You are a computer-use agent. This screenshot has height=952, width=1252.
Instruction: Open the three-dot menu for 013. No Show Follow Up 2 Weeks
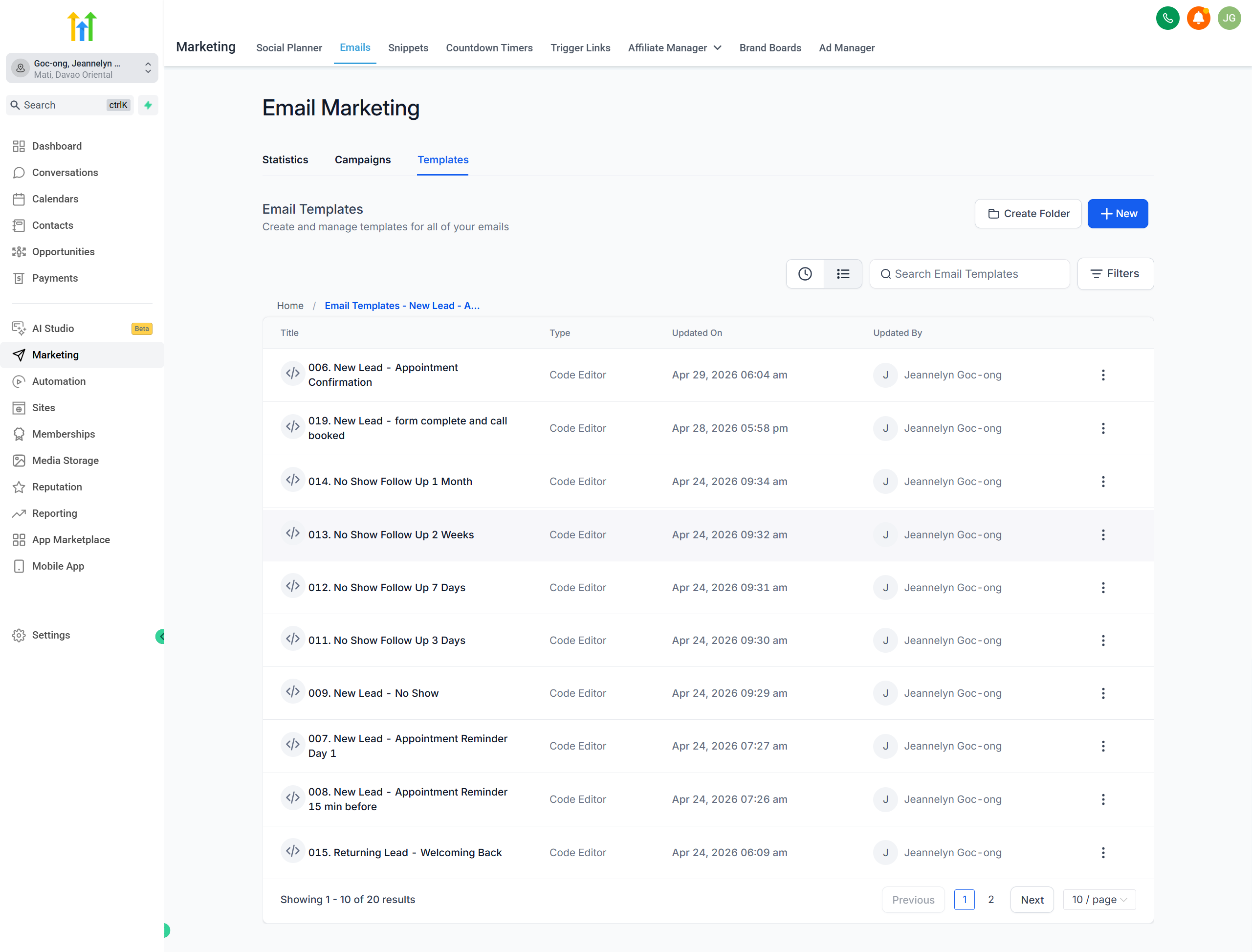click(x=1102, y=534)
